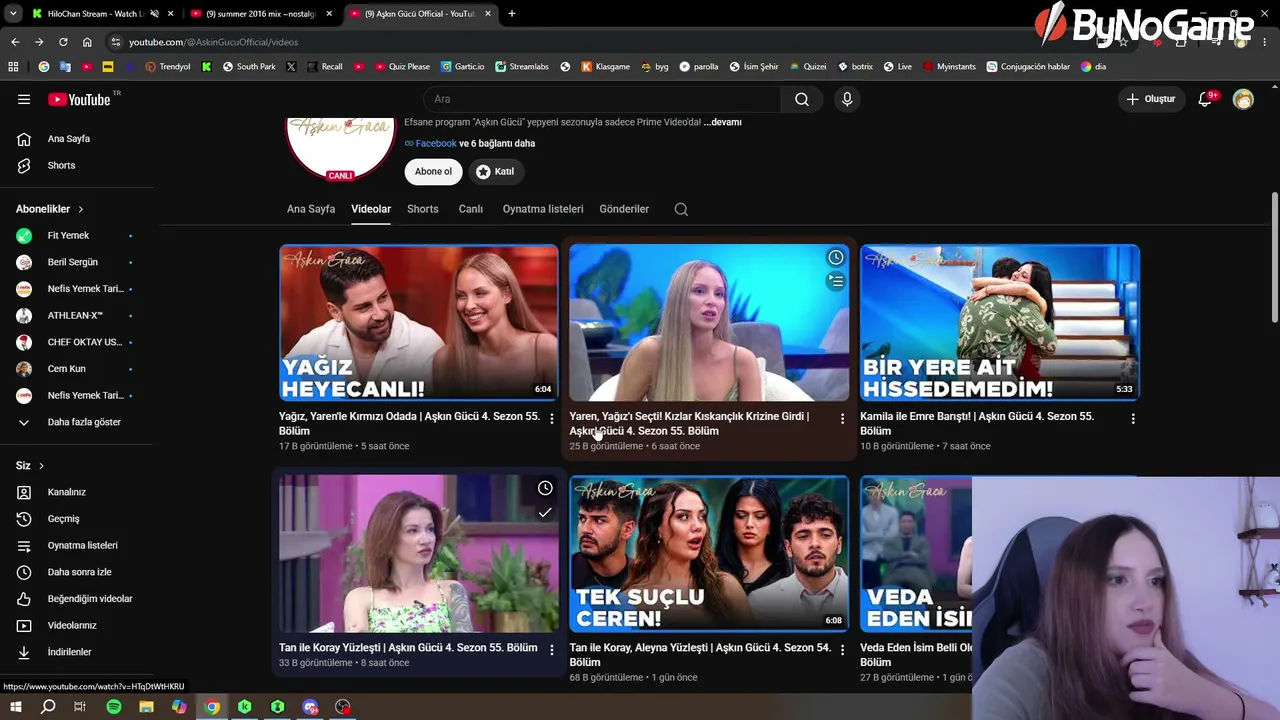Reload the page with the refresh icon
1280x720 pixels.
point(63,42)
